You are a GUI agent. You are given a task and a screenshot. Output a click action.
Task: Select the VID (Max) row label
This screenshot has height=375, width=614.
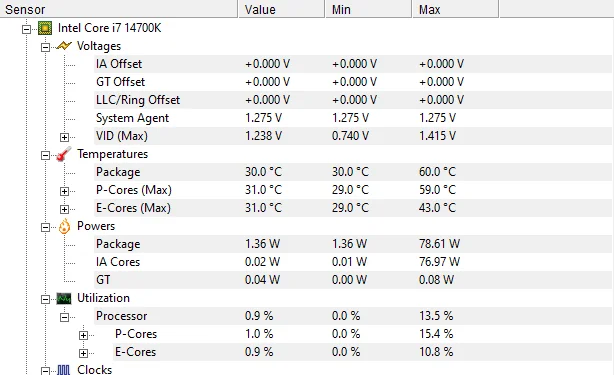point(122,136)
